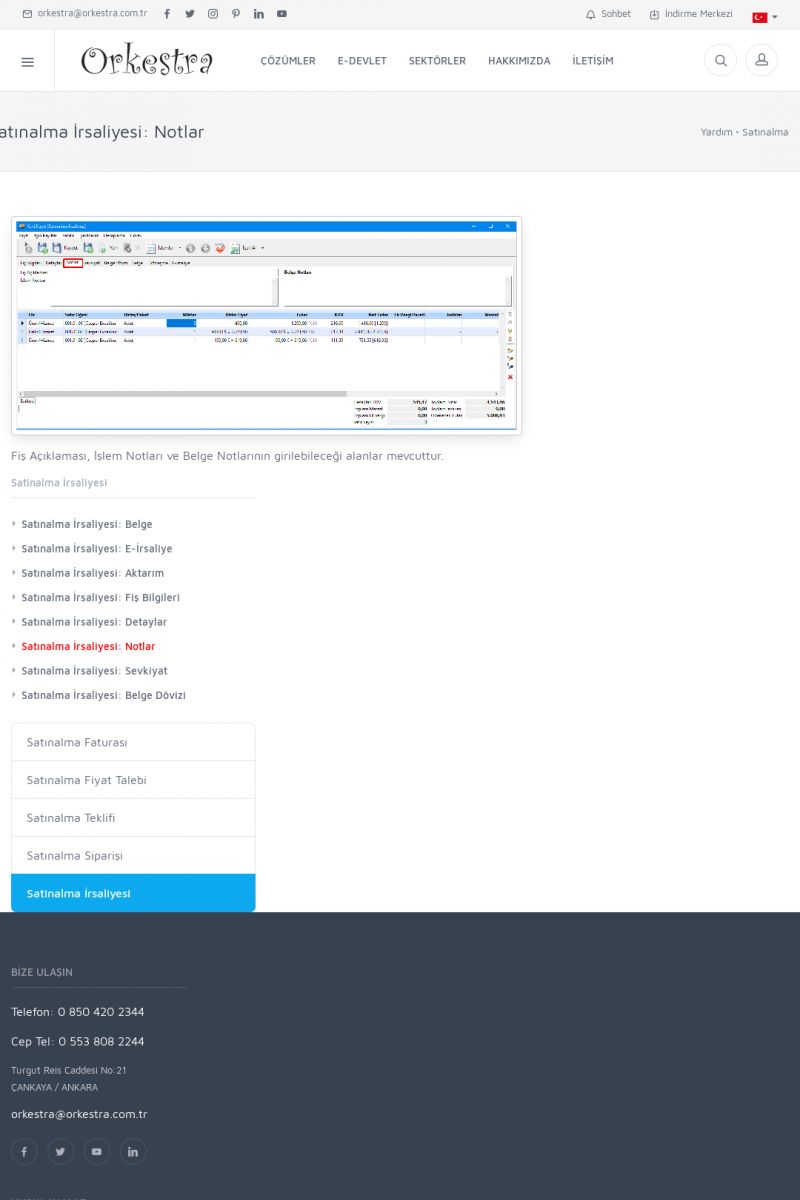The image size is (800, 1200).
Task: Open the user account icon
Action: [x=761, y=61]
